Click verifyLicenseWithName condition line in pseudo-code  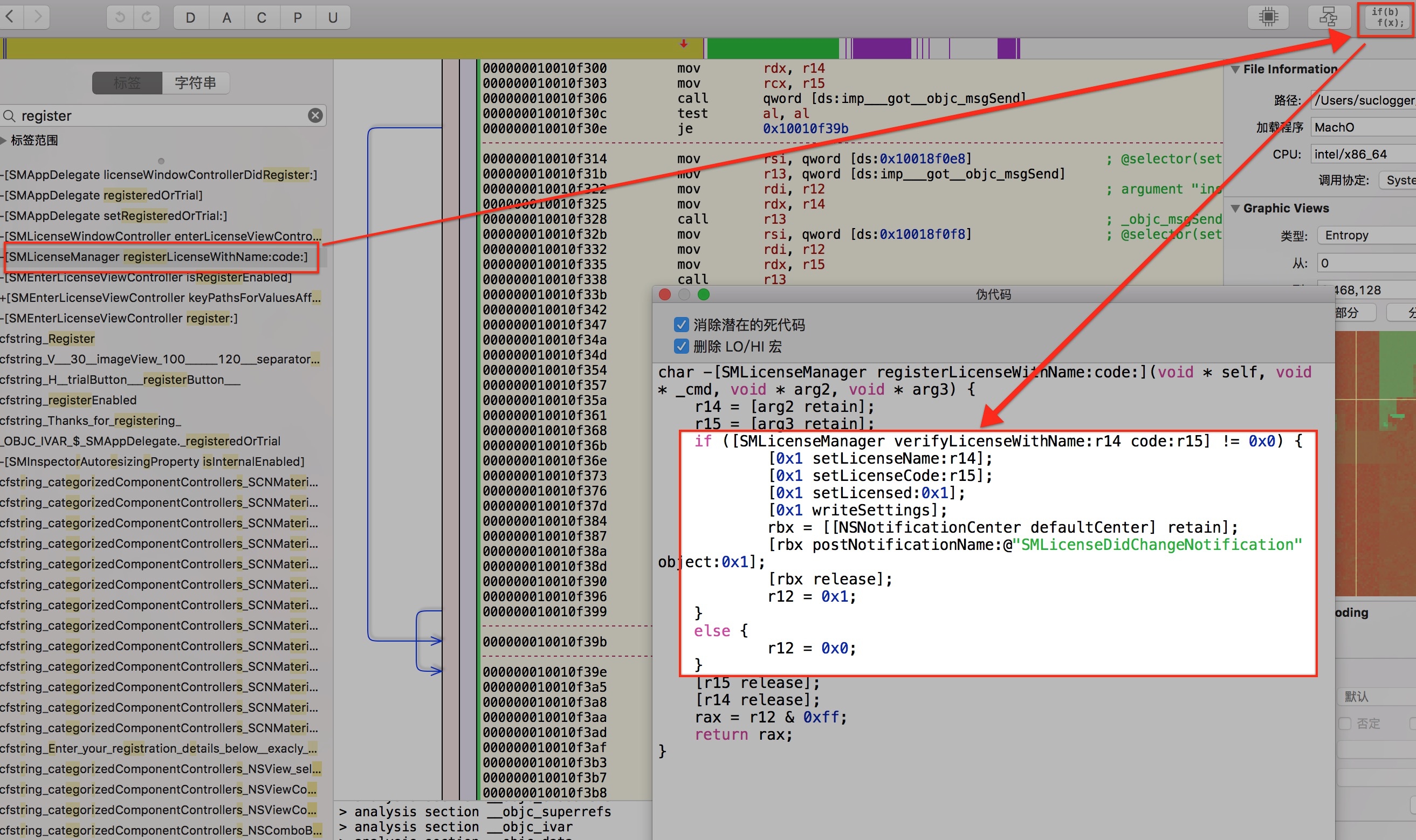pyautogui.click(x=998, y=441)
